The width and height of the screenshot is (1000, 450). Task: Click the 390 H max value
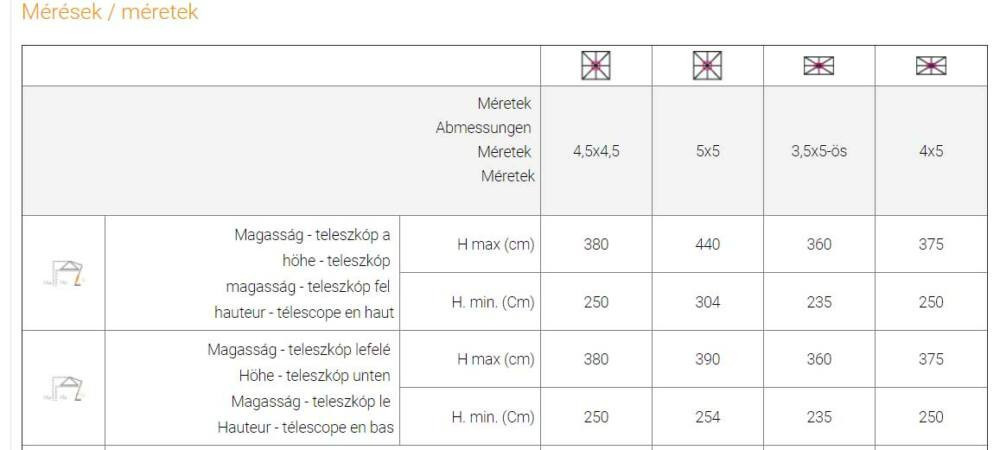tap(708, 359)
